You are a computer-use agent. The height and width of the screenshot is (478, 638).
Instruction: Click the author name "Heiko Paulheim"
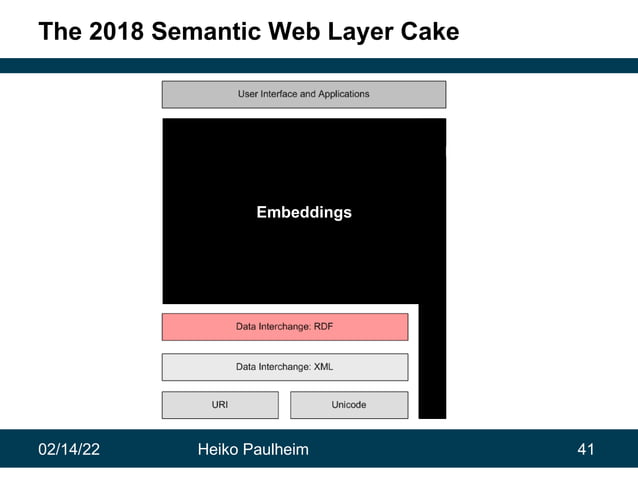[253, 450]
